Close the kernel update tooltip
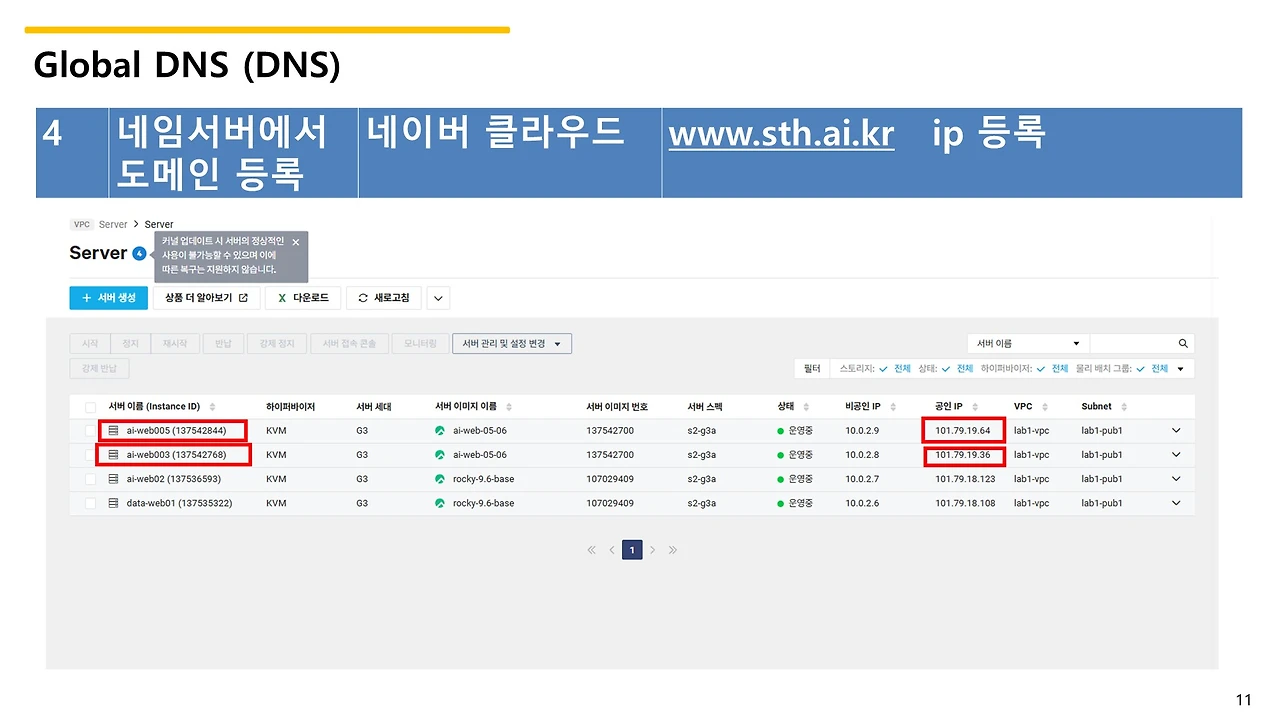The height and width of the screenshot is (720, 1280). 295,242
